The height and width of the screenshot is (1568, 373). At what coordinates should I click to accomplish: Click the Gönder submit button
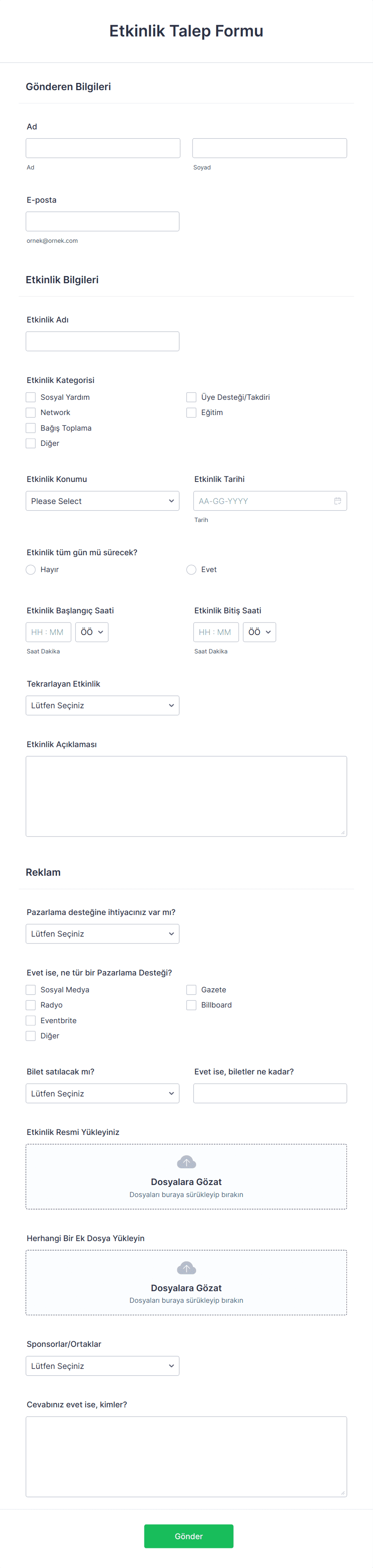pos(189,1536)
